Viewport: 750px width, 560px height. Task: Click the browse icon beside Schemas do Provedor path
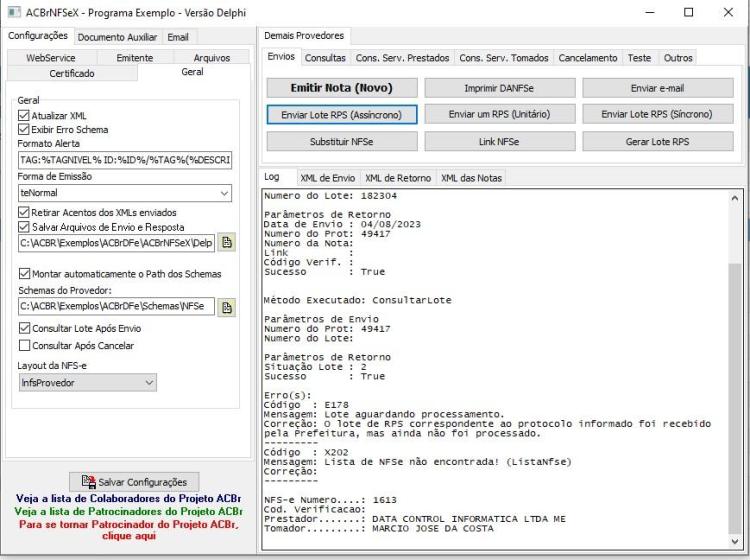click(x=227, y=307)
